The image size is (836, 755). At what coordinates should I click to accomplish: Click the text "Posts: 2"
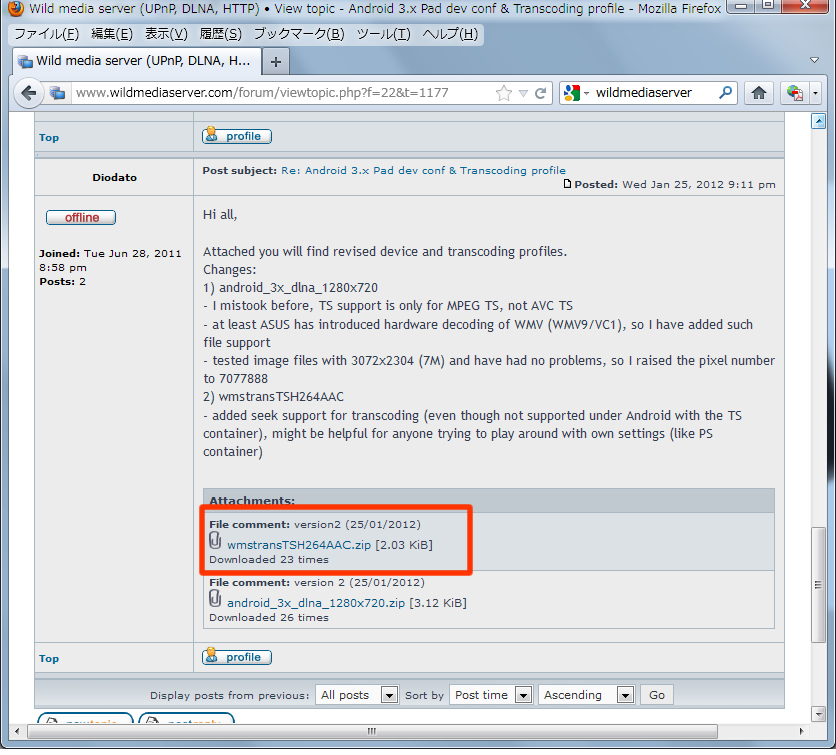[x=62, y=282]
